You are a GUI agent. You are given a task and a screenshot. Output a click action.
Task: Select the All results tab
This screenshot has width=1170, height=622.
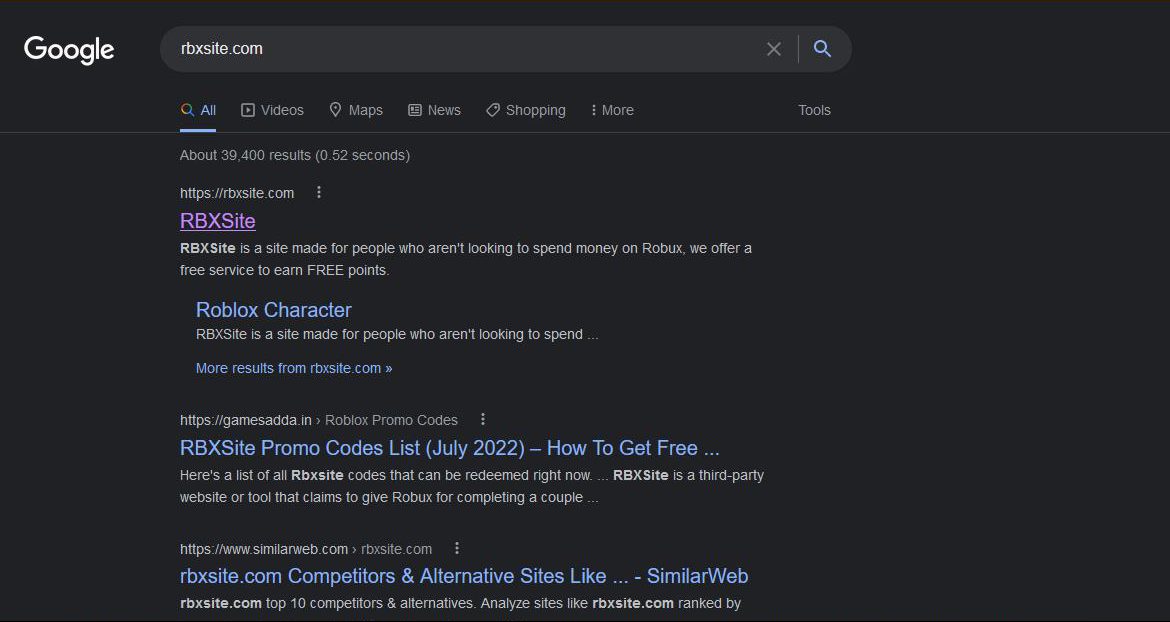point(198,110)
